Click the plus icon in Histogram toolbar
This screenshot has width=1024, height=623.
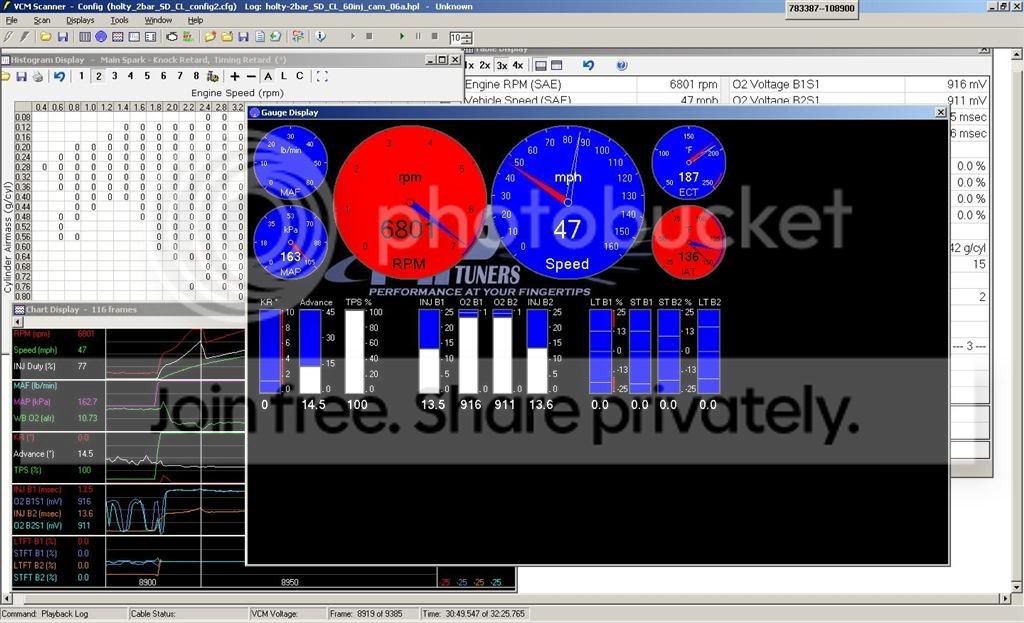point(234,76)
